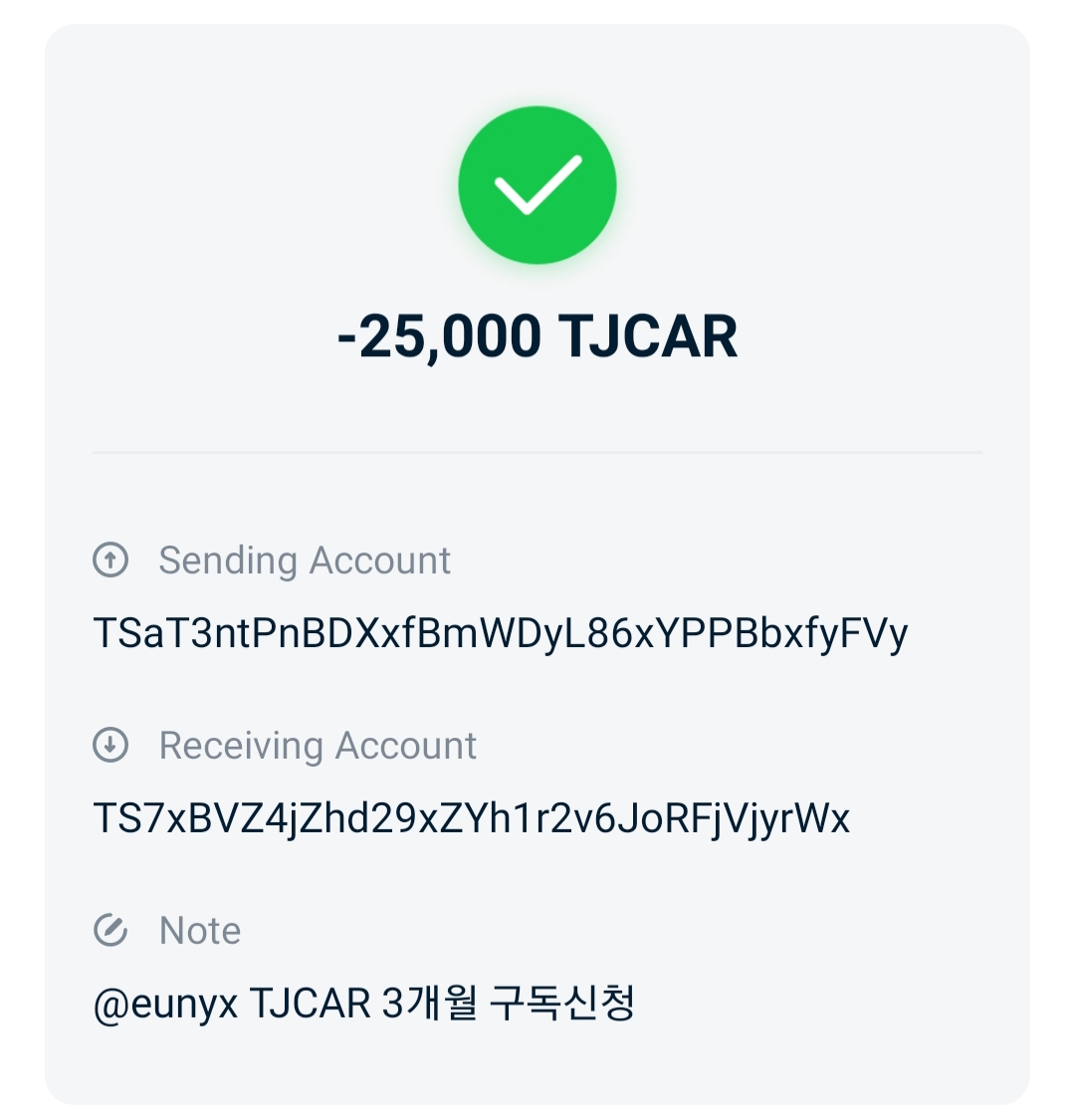
Task: Click the end of sending address near FVy
Action: click(x=878, y=634)
